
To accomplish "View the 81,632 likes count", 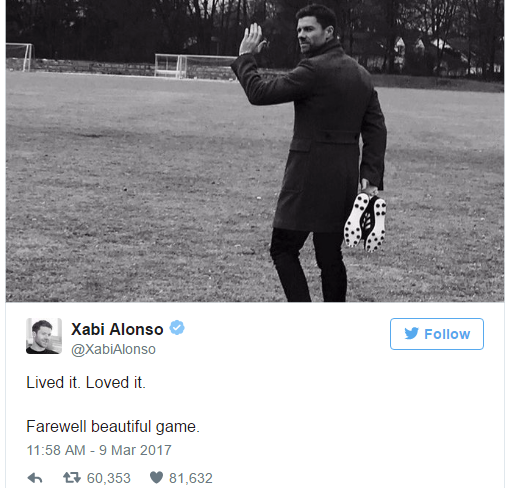I will click(x=191, y=478).
